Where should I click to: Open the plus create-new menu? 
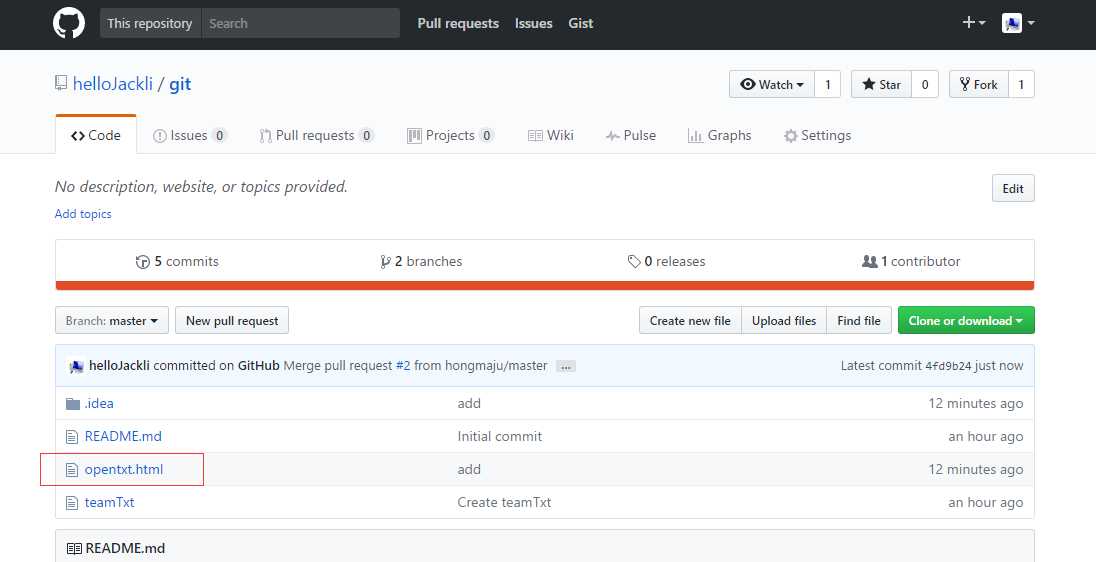(973, 23)
